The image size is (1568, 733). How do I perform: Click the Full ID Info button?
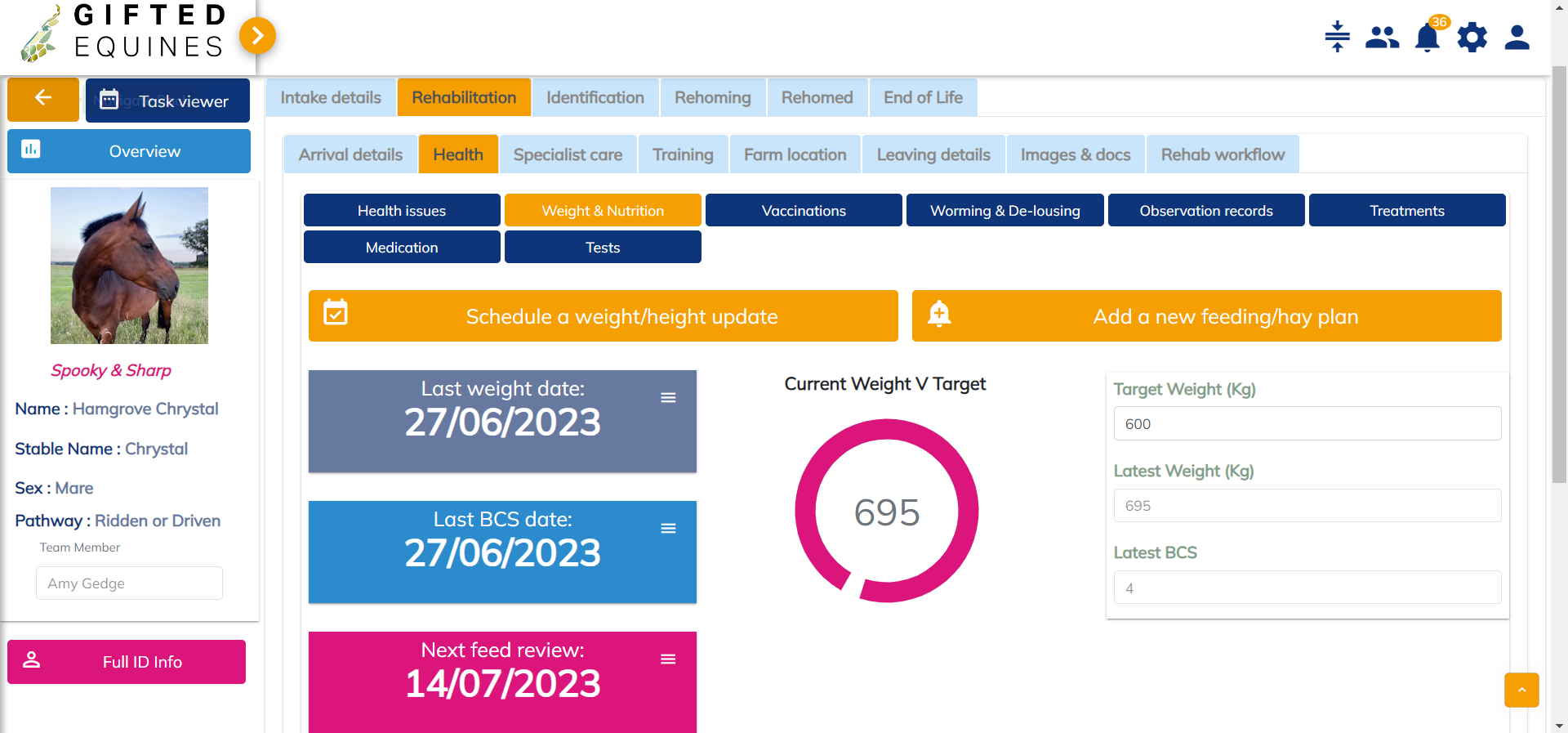coord(127,662)
